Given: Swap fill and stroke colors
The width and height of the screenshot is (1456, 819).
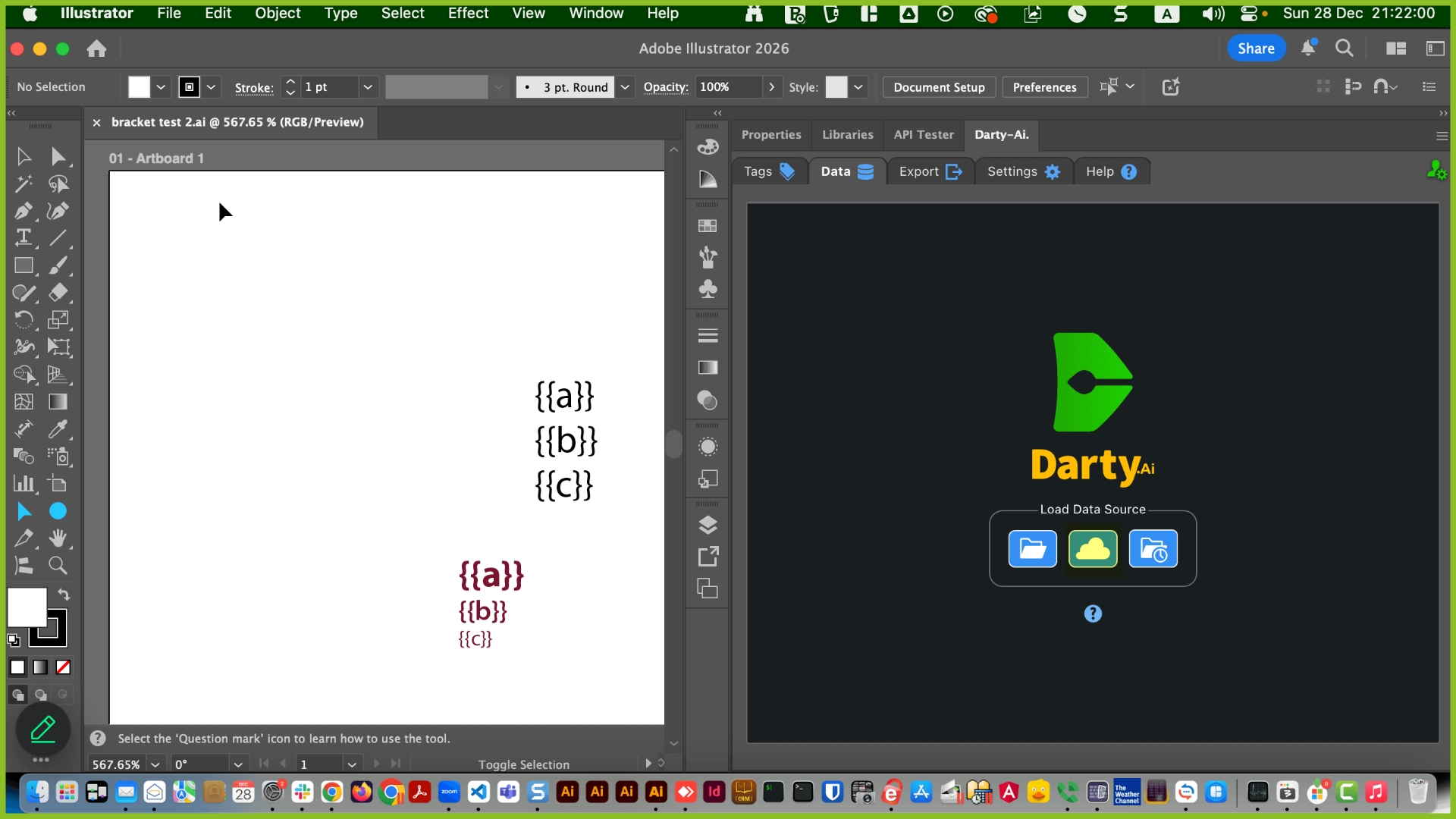Looking at the screenshot, I should pyautogui.click(x=64, y=595).
